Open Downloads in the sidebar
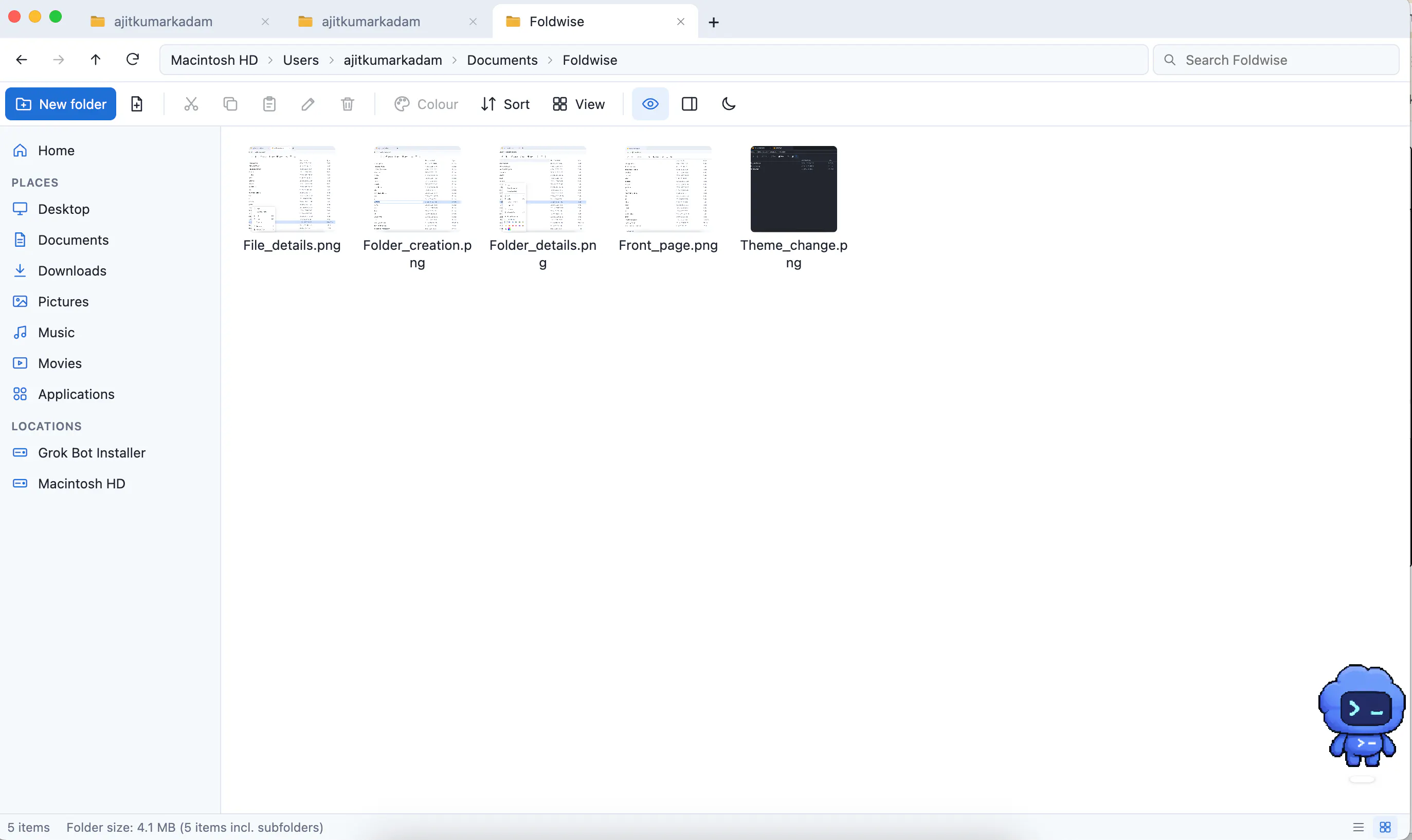The image size is (1412, 840). pos(111,270)
